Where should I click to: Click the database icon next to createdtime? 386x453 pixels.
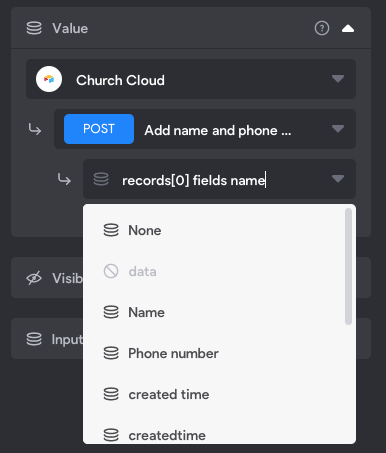111,435
